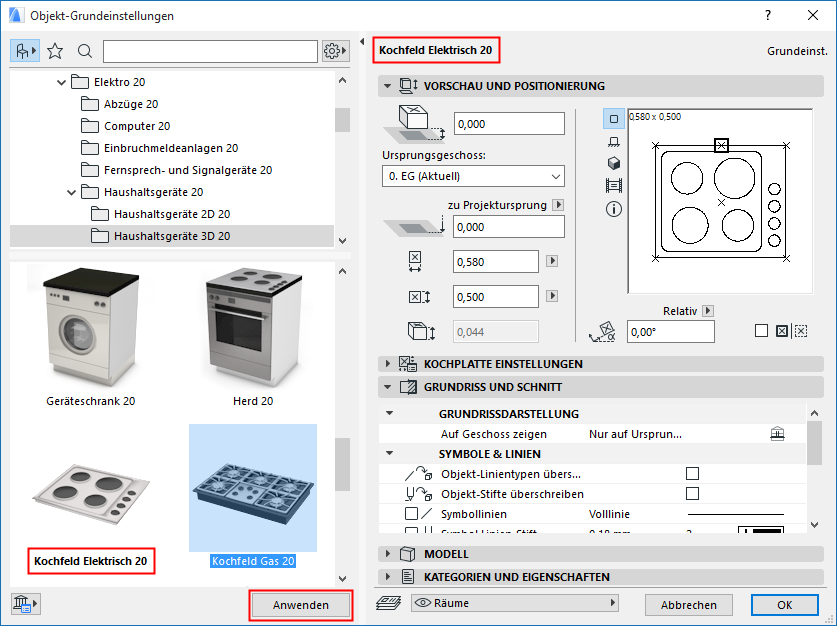837x626 pixels.
Task: Toggle the crossed checkbox beside angle
Action: click(781, 331)
